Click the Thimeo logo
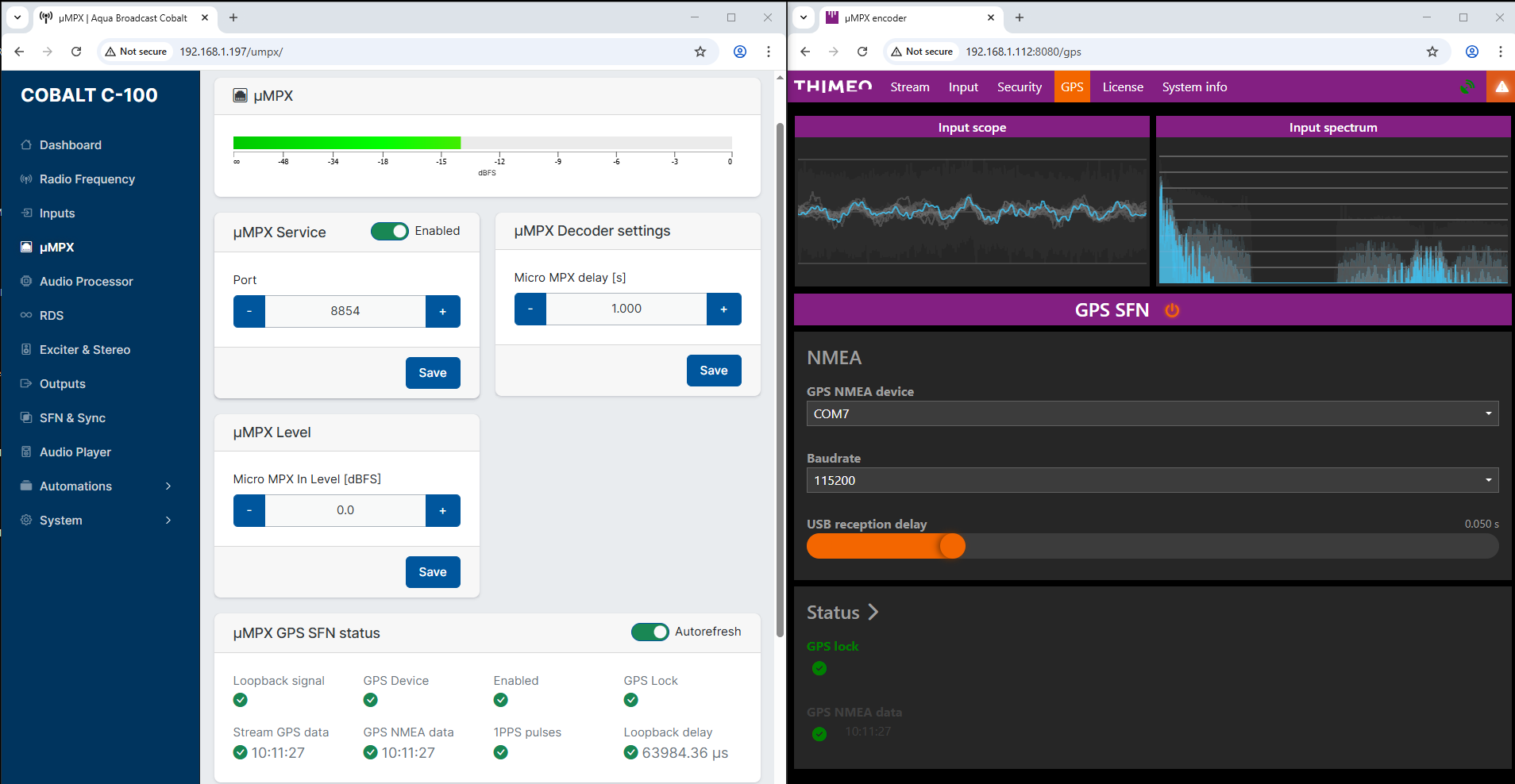This screenshot has width=1515, height=784. (x=833, y=87)
